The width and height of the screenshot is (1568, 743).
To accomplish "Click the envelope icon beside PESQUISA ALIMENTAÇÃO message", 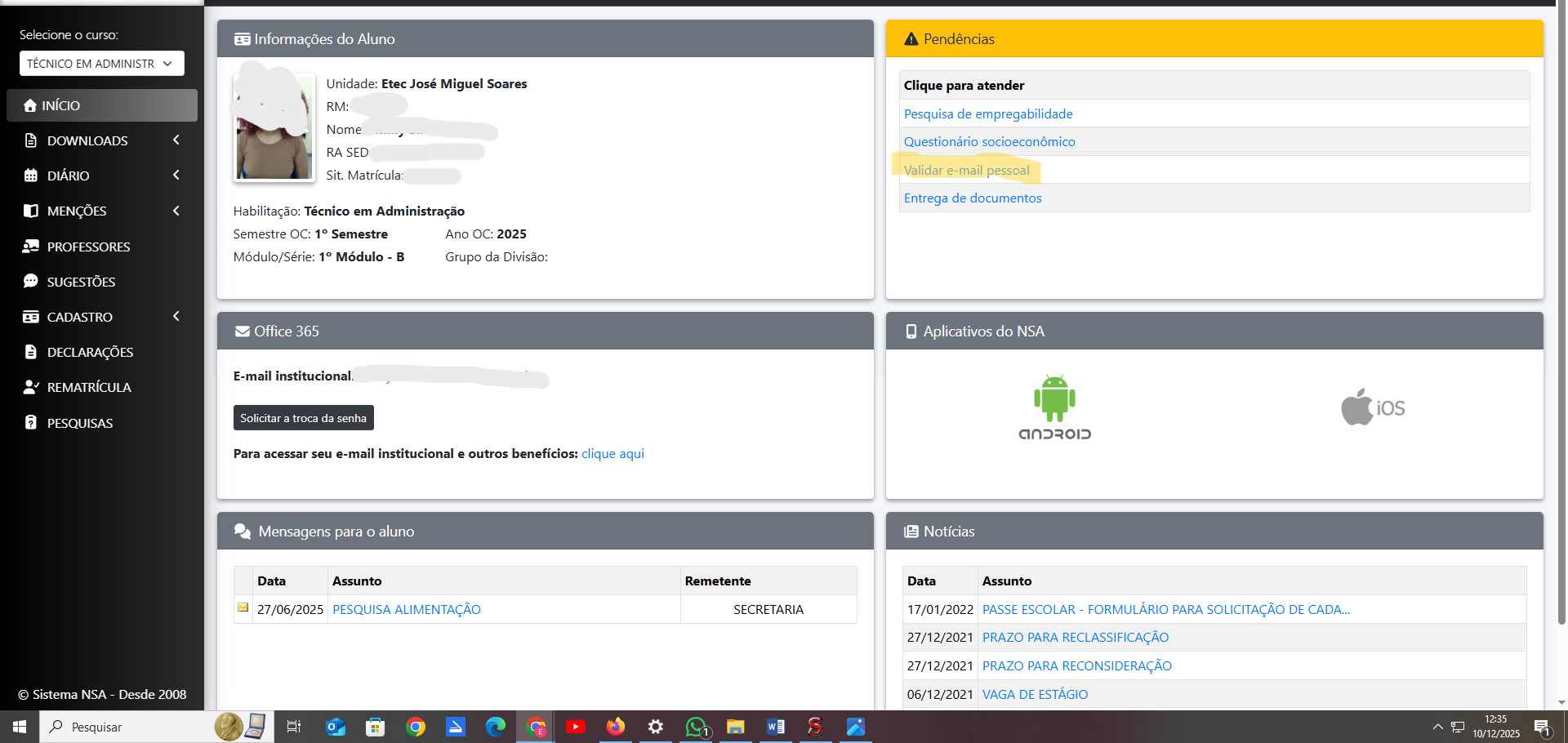I will (x=243, y=607).
